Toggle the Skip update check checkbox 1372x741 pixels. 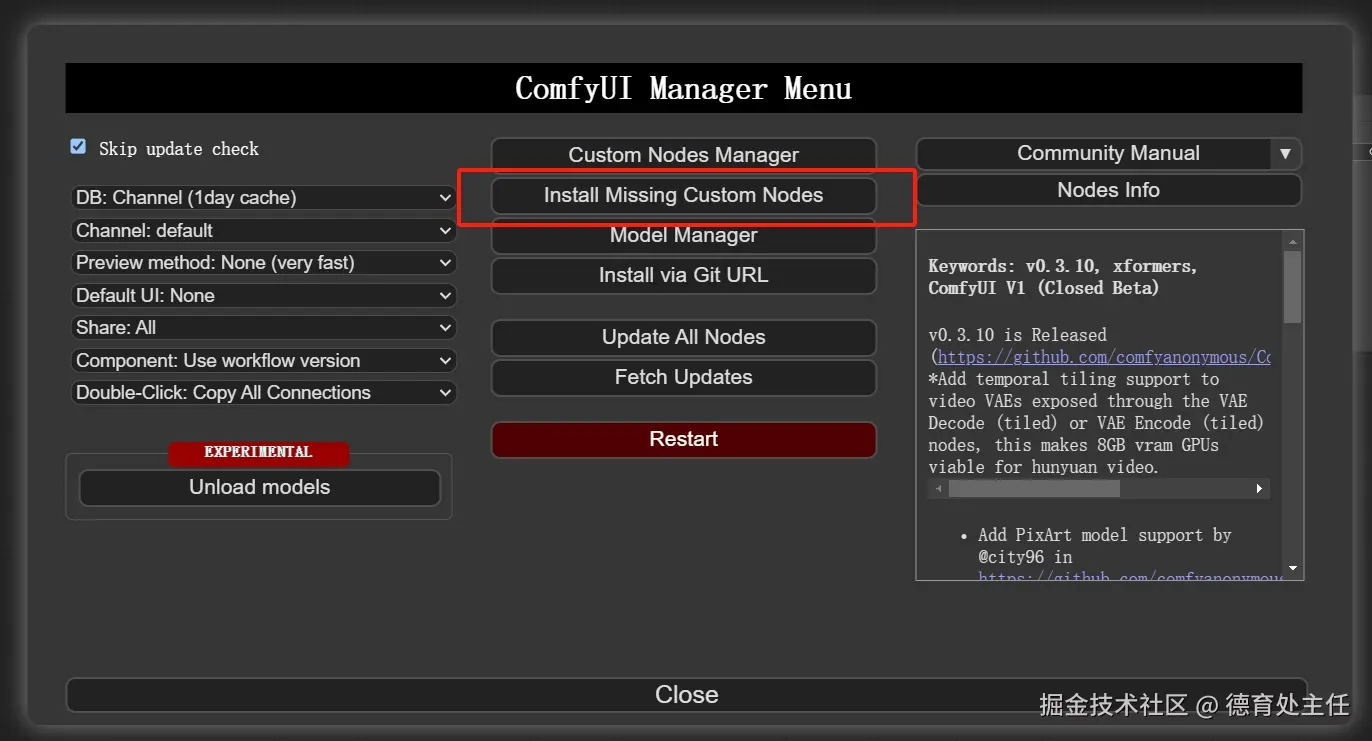tap(78, 147)
